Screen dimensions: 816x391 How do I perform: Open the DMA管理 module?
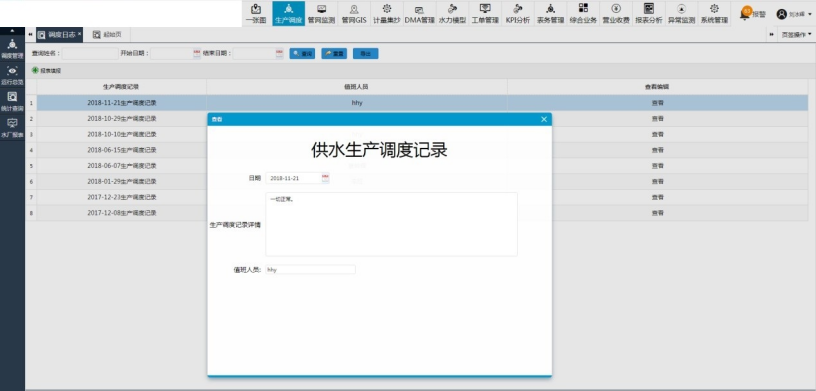tap(419, 14)
